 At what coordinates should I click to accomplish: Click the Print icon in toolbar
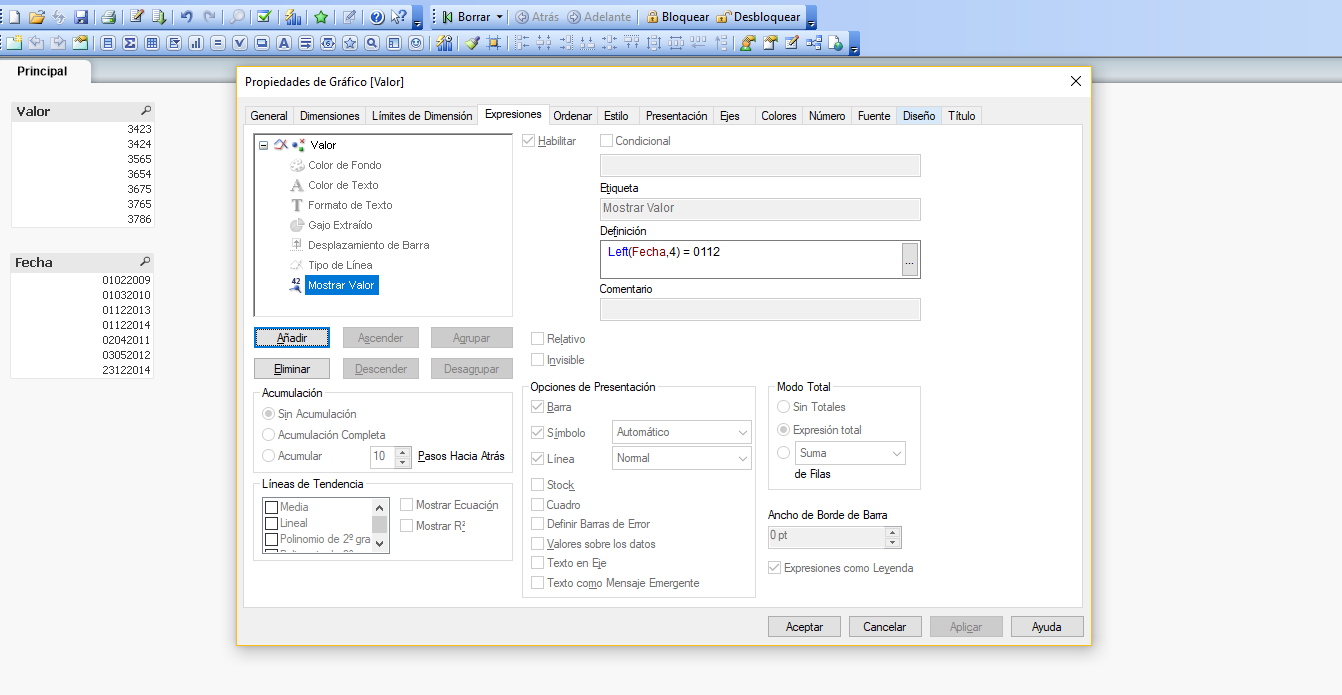108,17
